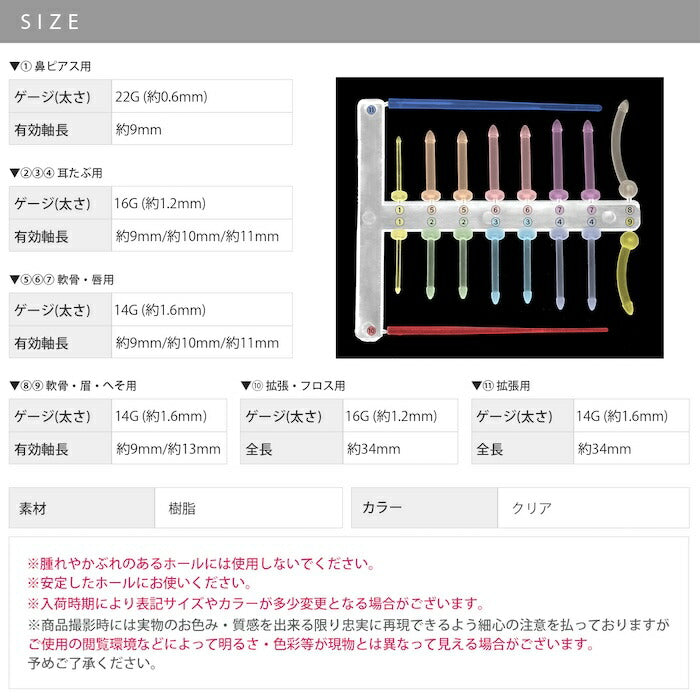Click the blue circled ⑪ marker on the runner

point(371,109)
